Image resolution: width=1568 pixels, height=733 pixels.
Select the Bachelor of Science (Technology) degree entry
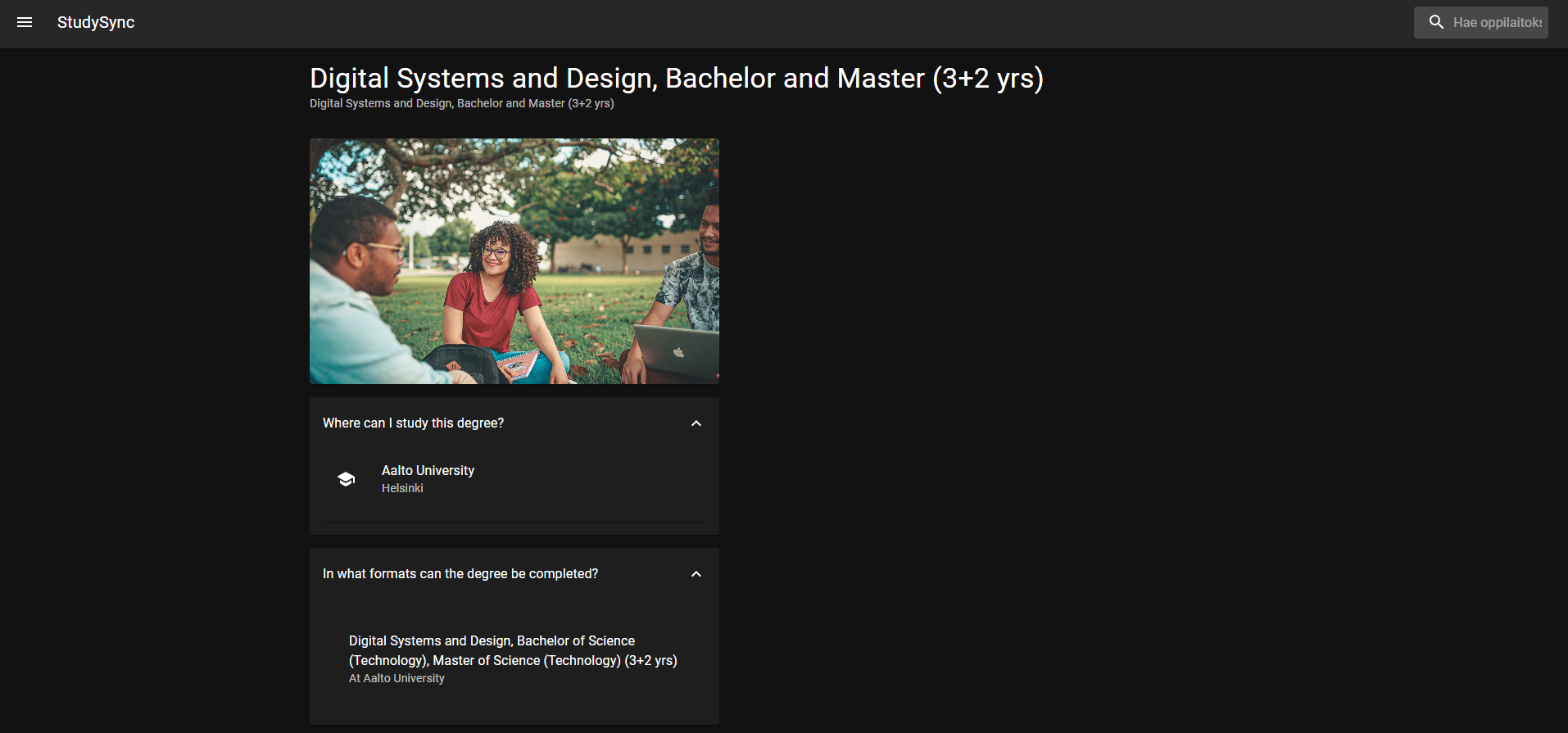[x=513, y=651]
